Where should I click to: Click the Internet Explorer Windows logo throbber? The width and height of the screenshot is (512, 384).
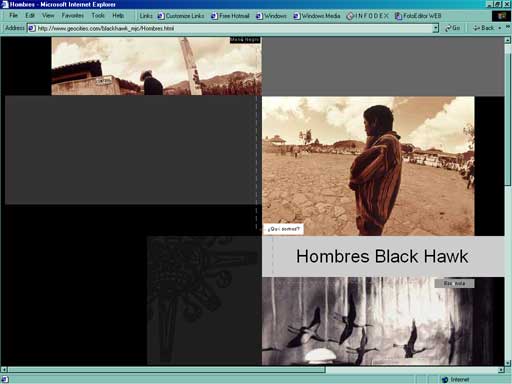pyautogui.click(x=501, y=16)
